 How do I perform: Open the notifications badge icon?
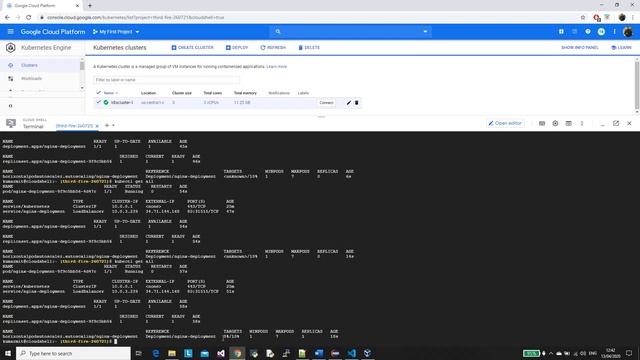[601, 31]
